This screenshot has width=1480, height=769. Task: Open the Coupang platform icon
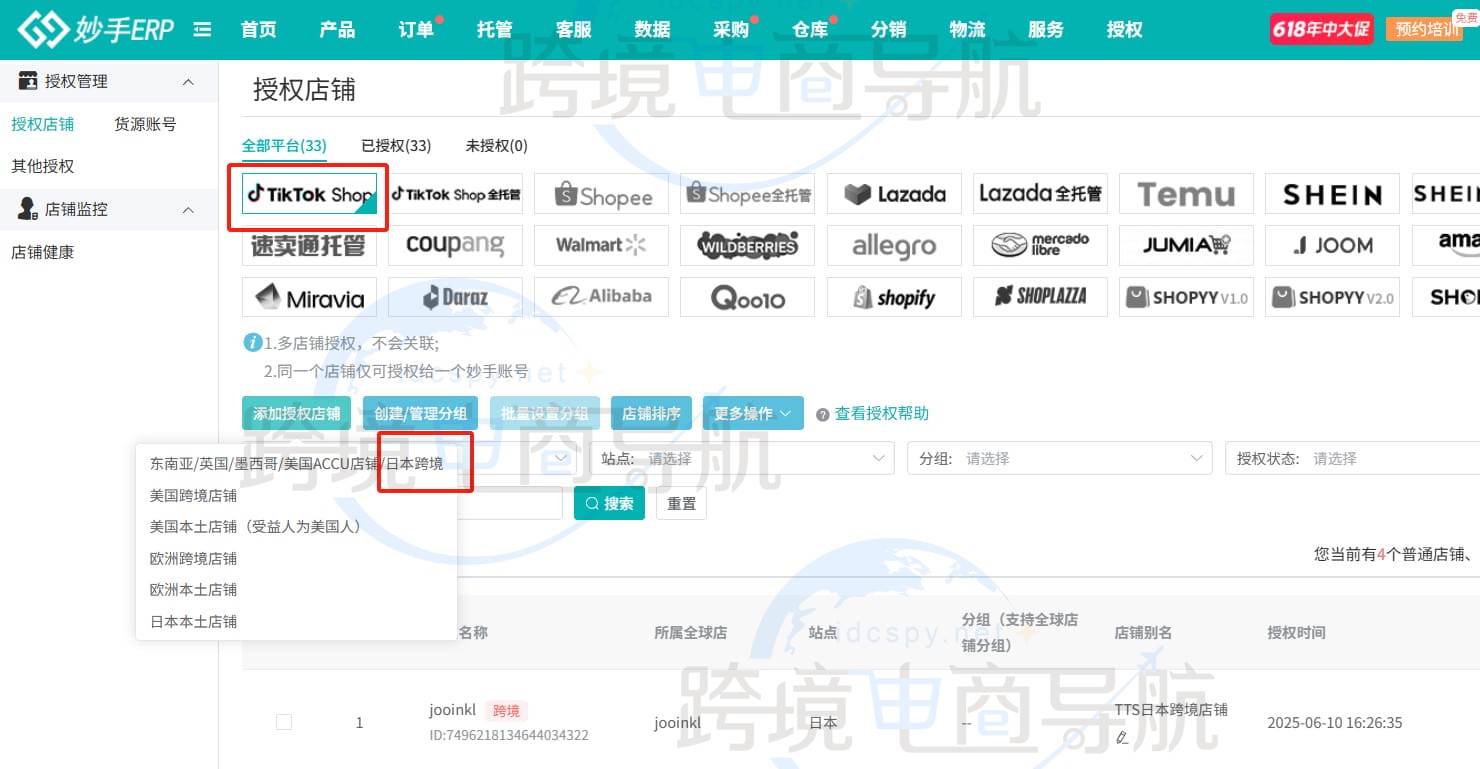pos(455,245)
